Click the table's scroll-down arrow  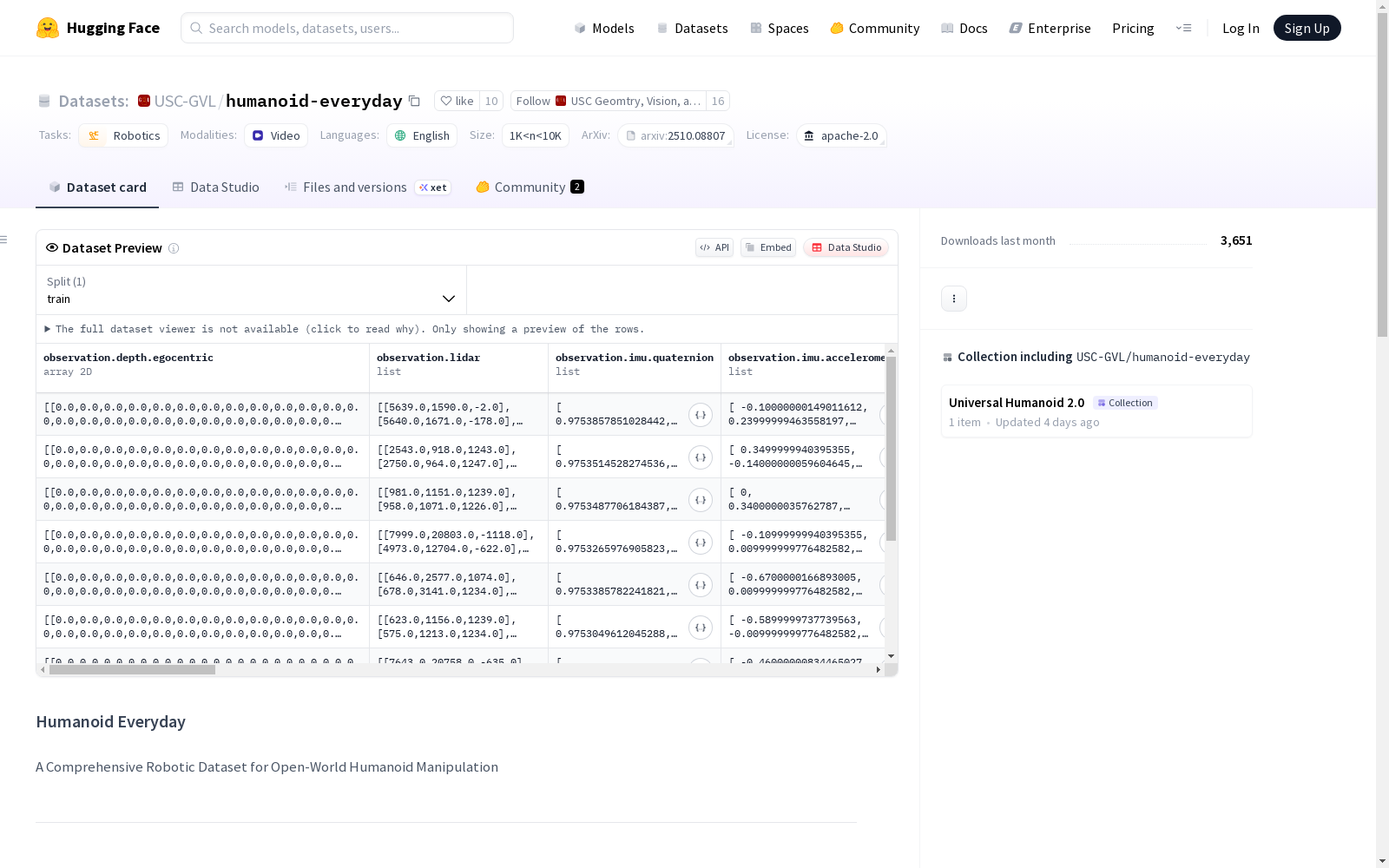point(891,656)
